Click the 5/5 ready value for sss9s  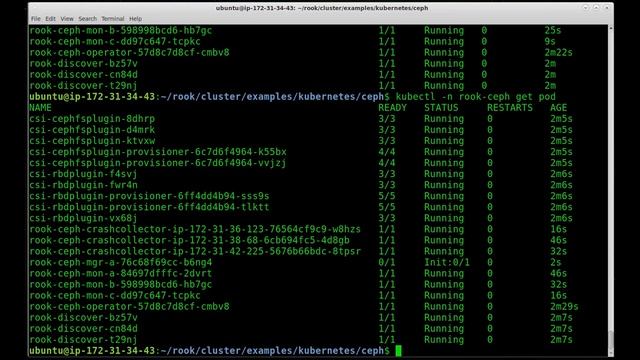(x=387, y=196)
